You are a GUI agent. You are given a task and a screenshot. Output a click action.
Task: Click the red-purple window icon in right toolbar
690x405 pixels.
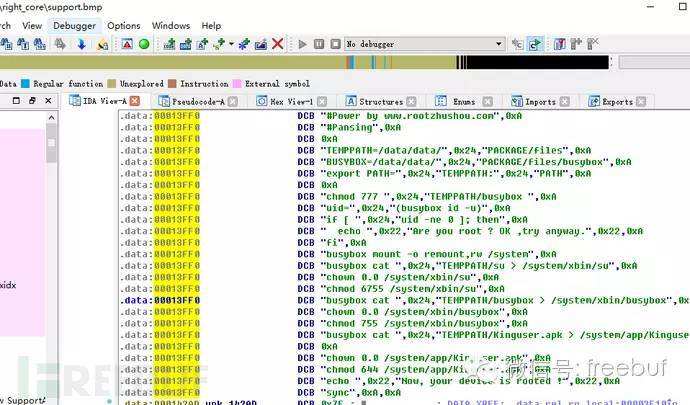(559, 44)
